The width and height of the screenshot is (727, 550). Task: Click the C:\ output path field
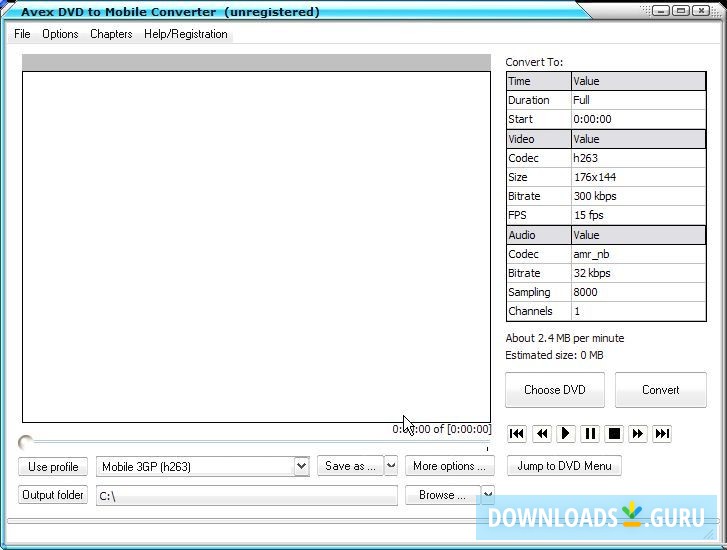[247, 496]
